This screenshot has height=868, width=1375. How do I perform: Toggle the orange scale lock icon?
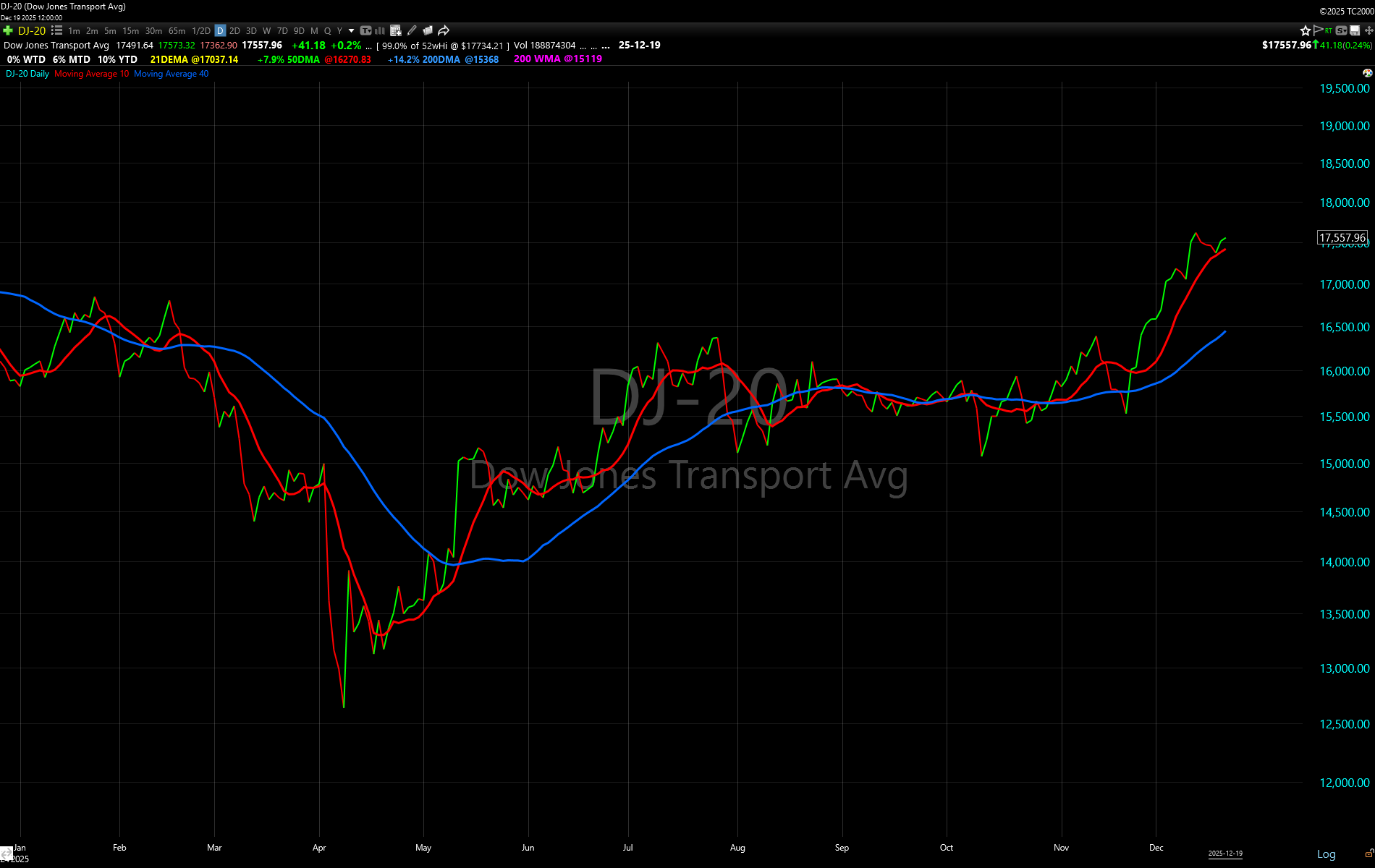click(1368, 854)
